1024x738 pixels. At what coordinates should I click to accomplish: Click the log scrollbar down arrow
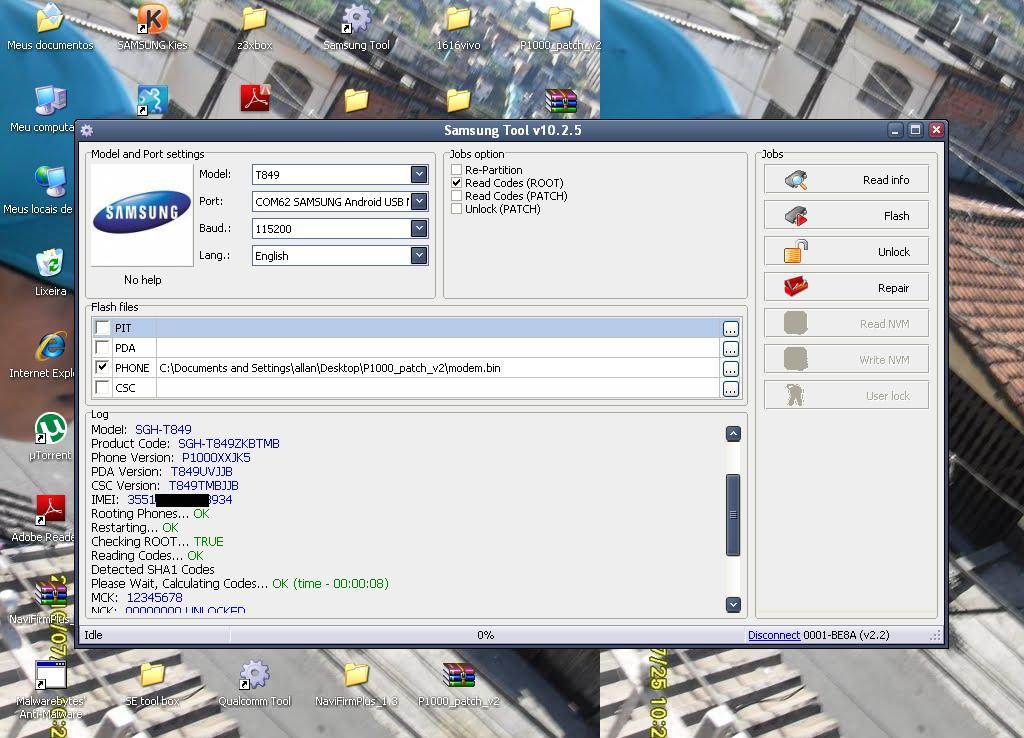pyautogui.click(x=733, y=605)
